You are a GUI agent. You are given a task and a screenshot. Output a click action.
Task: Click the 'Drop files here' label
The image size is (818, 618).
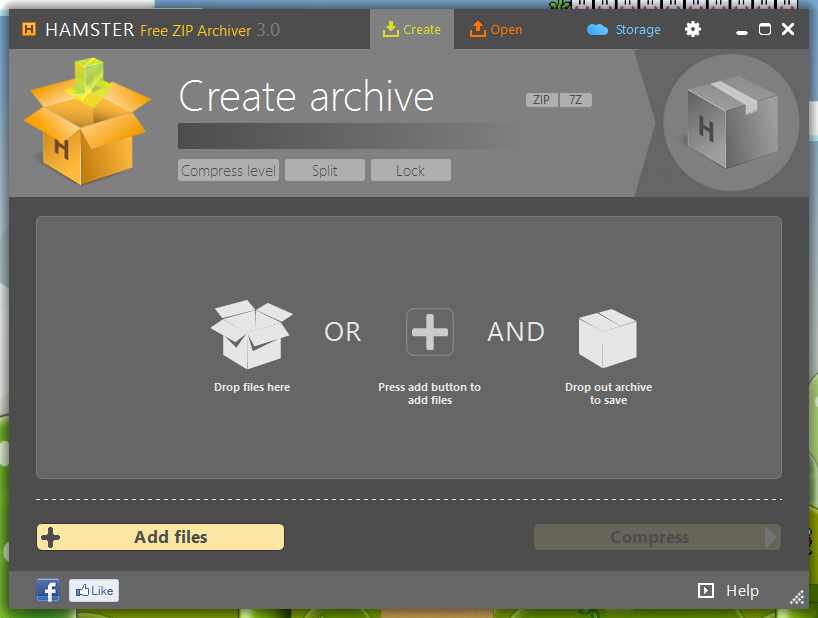point(252,387)
